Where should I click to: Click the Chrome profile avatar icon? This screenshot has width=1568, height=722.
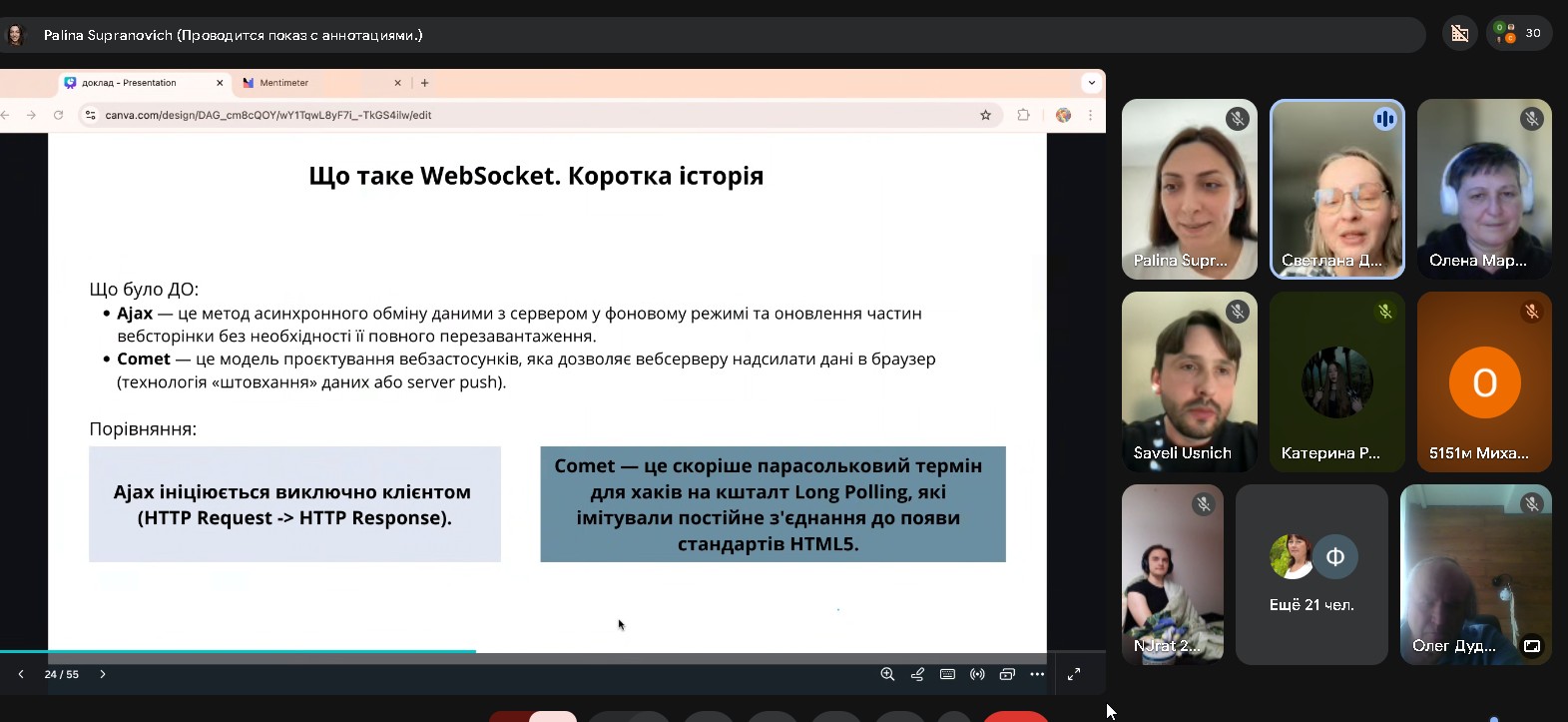[1063, 115]
